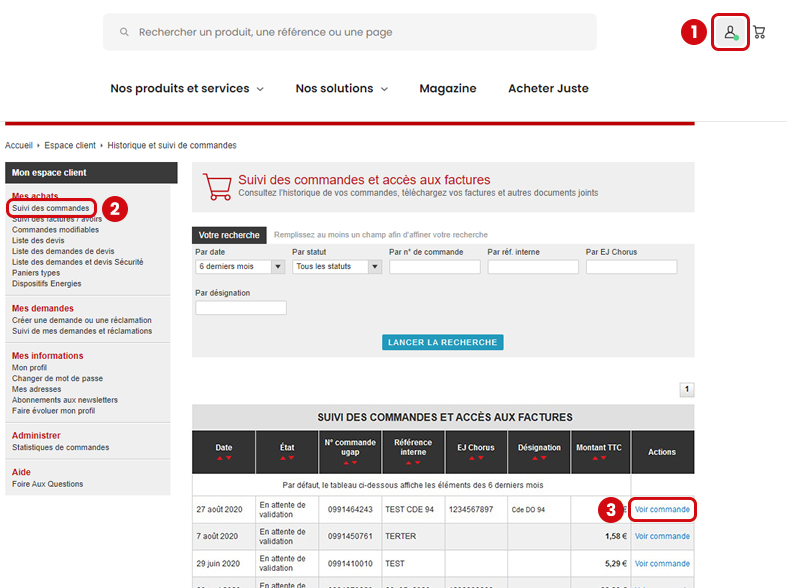787x588 pixels.
Task: Focus the "Par n° de commande" field
Action: (x=435, y=267)
